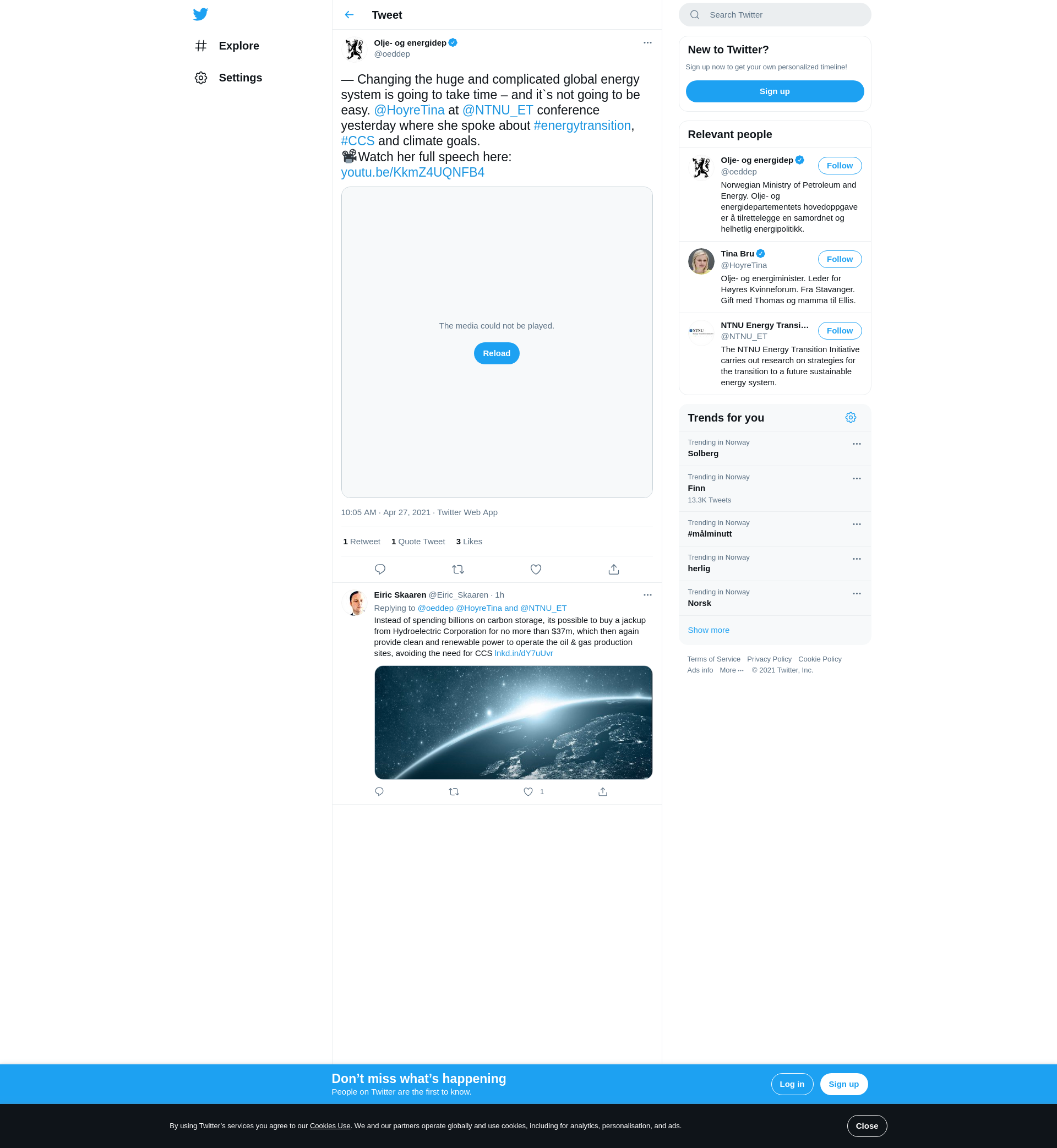1057x1148 pixels.
Task: Open youtu.be/KkmZ4UQNFB4 link
Action: coord(412,173)
